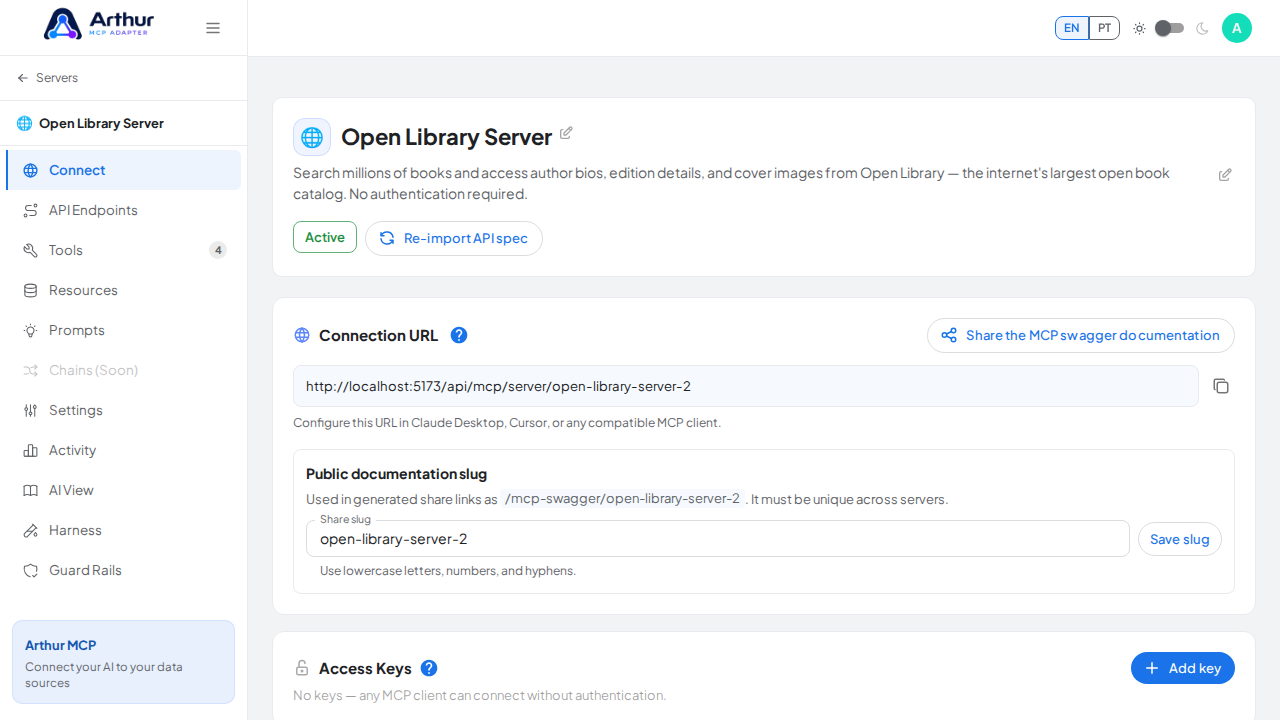Switch language to EN
The image size is (1280, 720).
click(x=1072, y=28)
